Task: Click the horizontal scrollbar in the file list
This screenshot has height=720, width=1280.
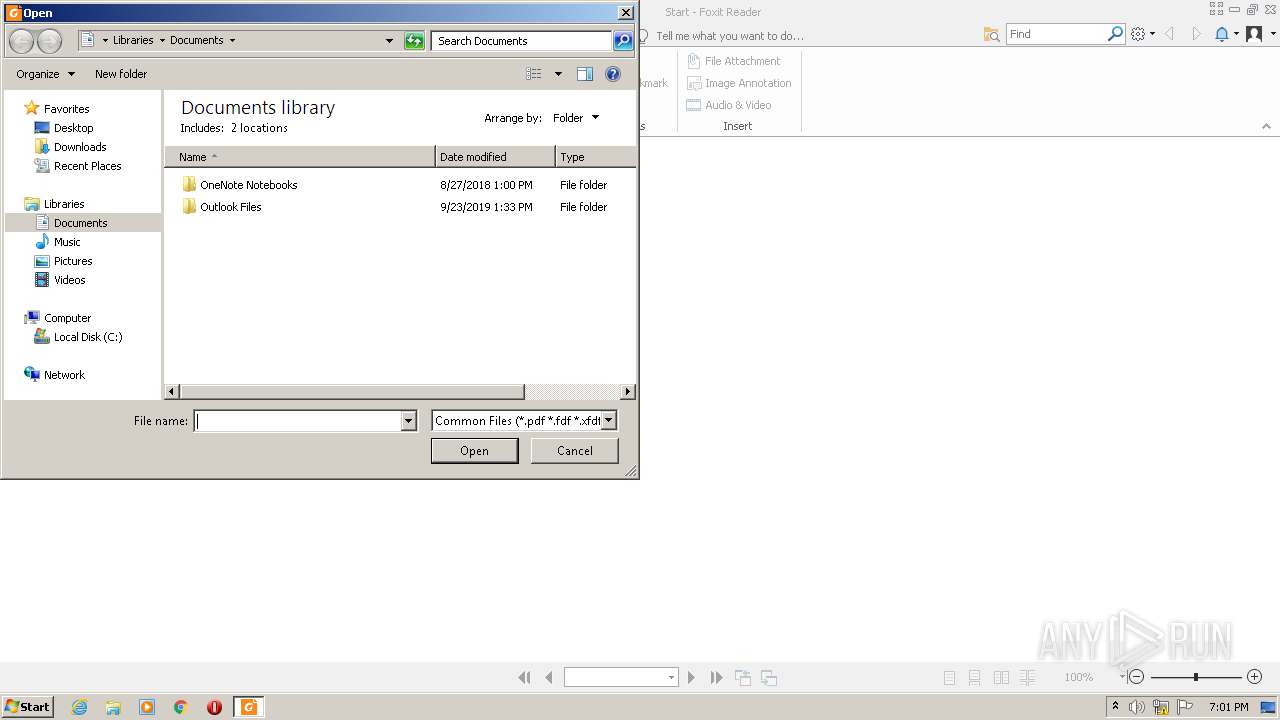Action: tap(352, 392)
